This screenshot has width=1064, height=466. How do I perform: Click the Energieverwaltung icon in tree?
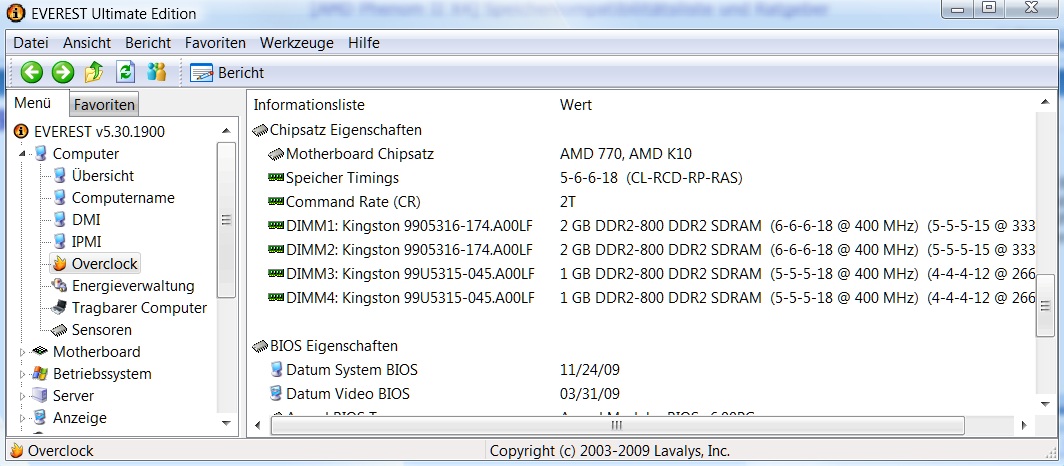pyautogui.click(x=60, y=286)
